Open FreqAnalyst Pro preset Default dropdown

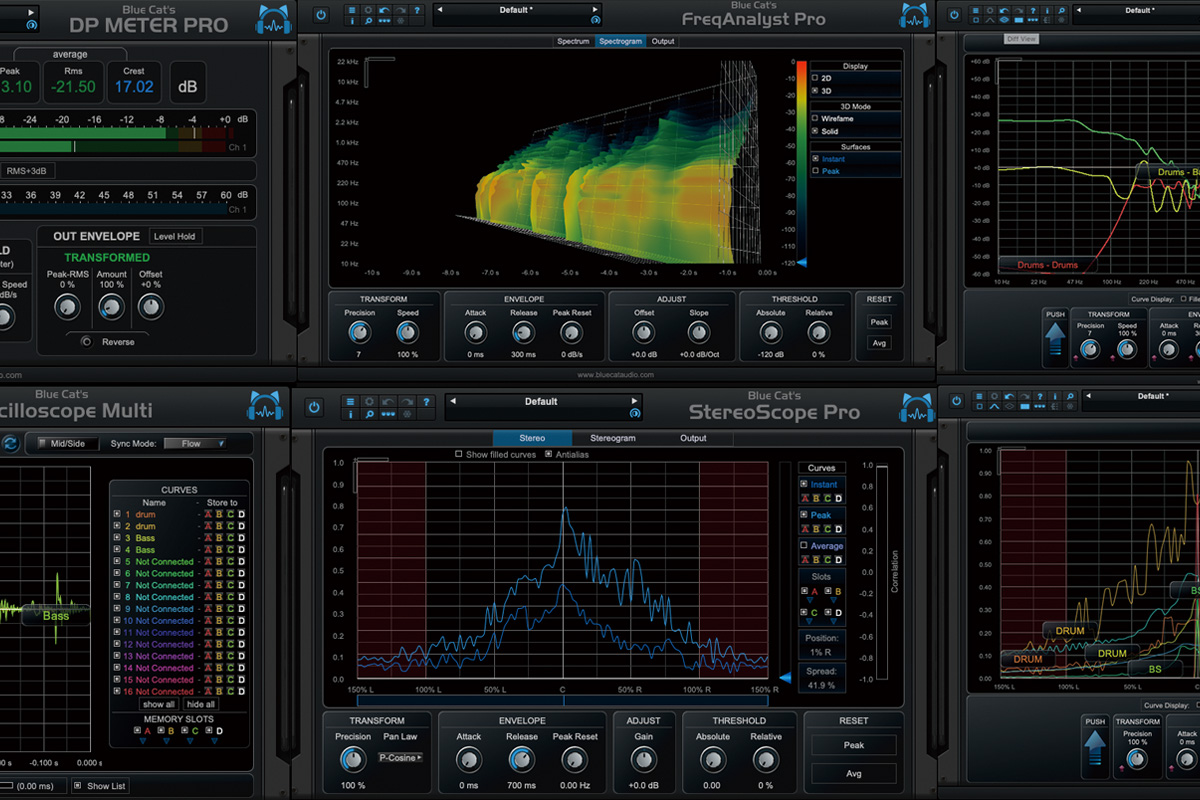pos(517,10)
